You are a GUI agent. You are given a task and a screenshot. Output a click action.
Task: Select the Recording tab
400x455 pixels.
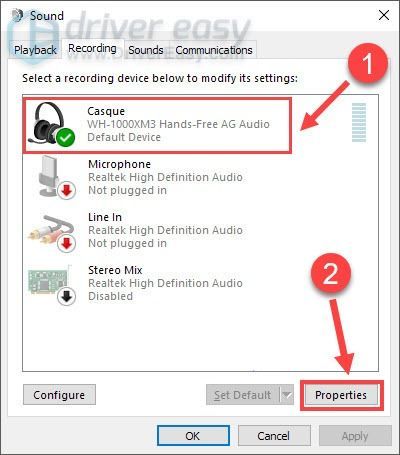click(x=92, y=49)
